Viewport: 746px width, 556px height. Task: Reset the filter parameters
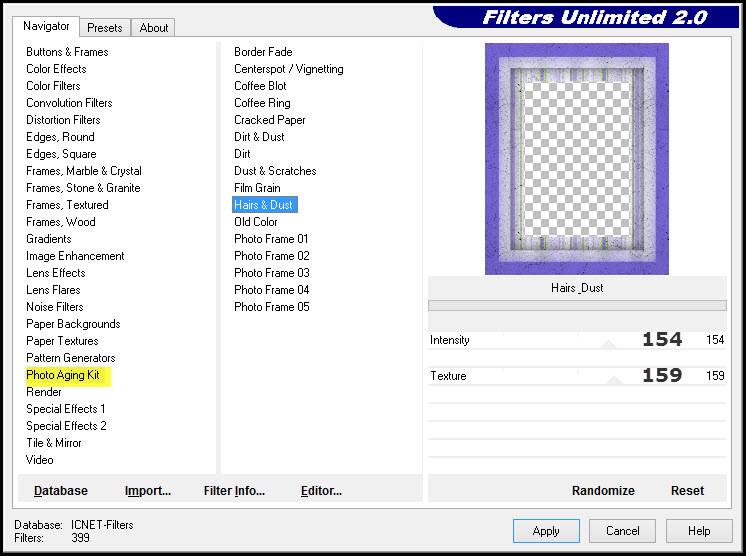coord(687,490)
